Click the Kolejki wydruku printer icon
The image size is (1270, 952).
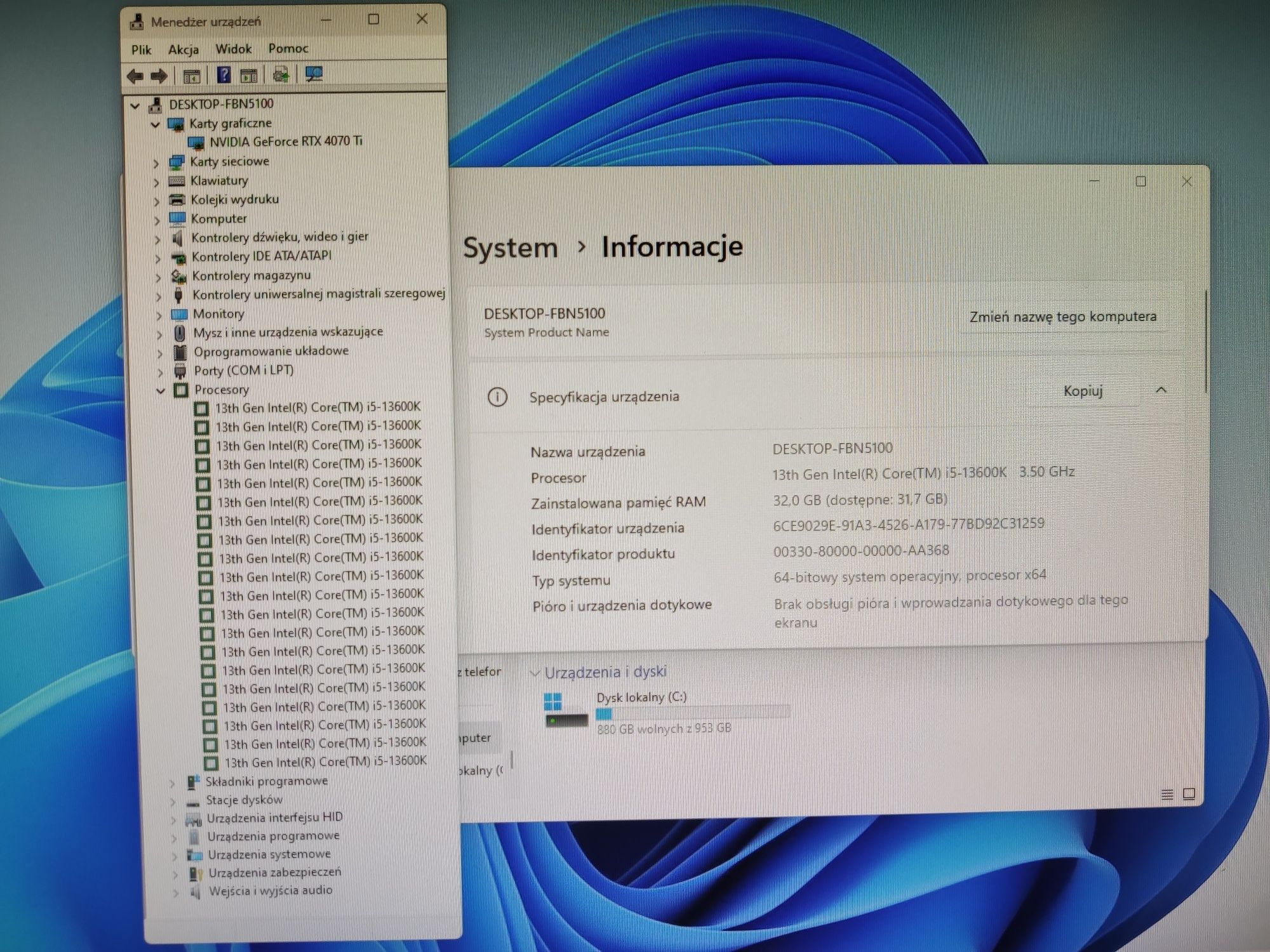177,200
